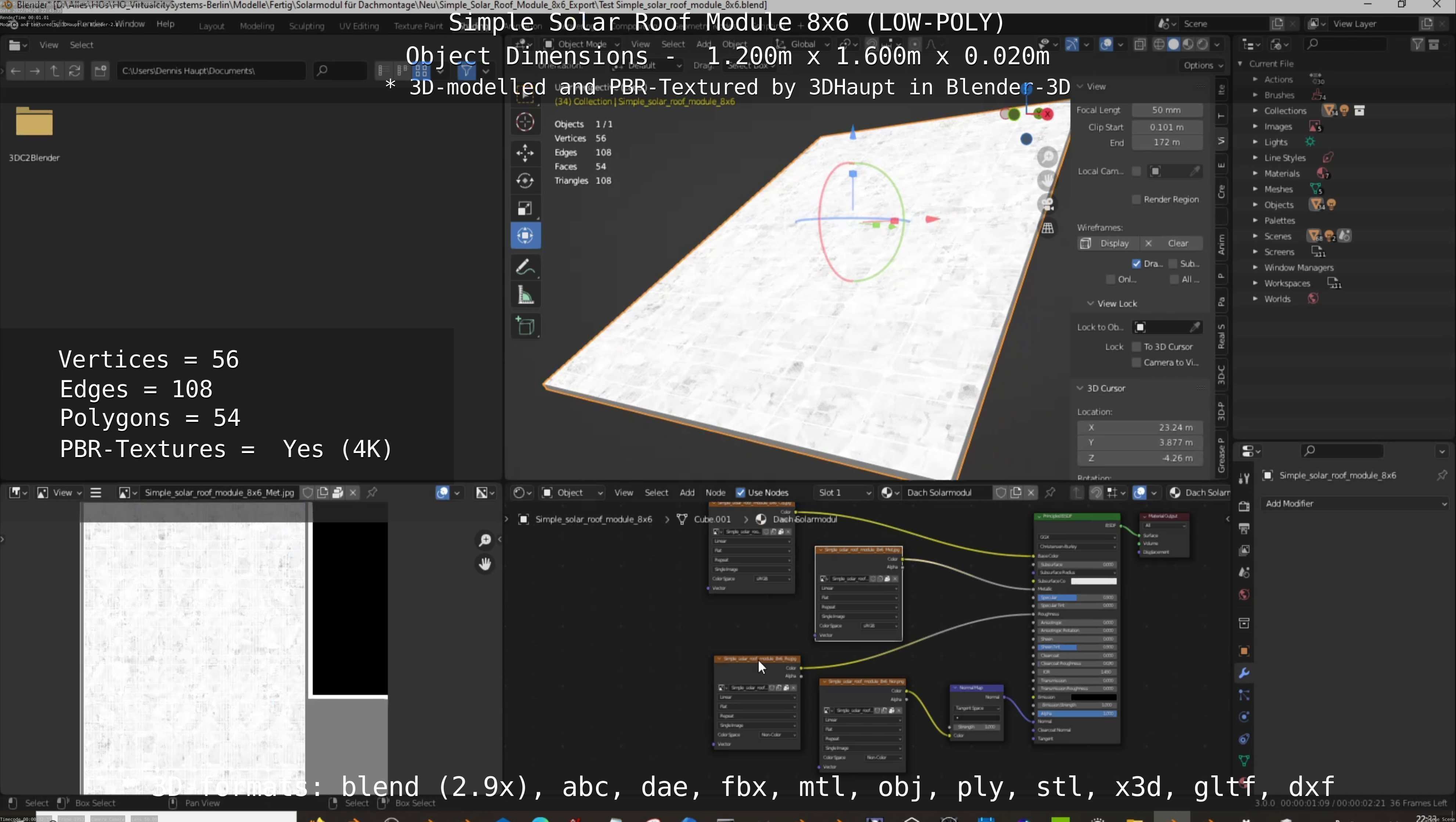Expand the Materials entry in outliner
Image resolution: width=1456 pixels, height=822 pixels.
point(1256,173)
